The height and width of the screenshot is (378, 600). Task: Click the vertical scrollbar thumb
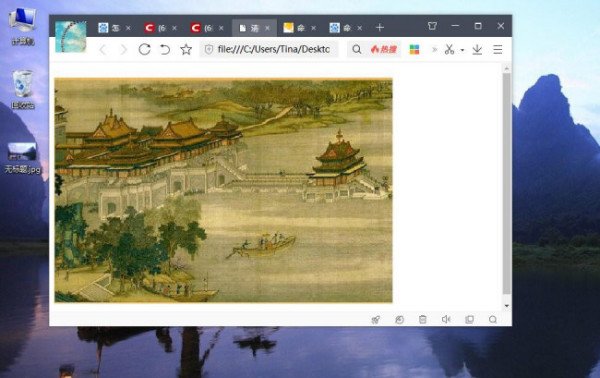coord(507,184)
